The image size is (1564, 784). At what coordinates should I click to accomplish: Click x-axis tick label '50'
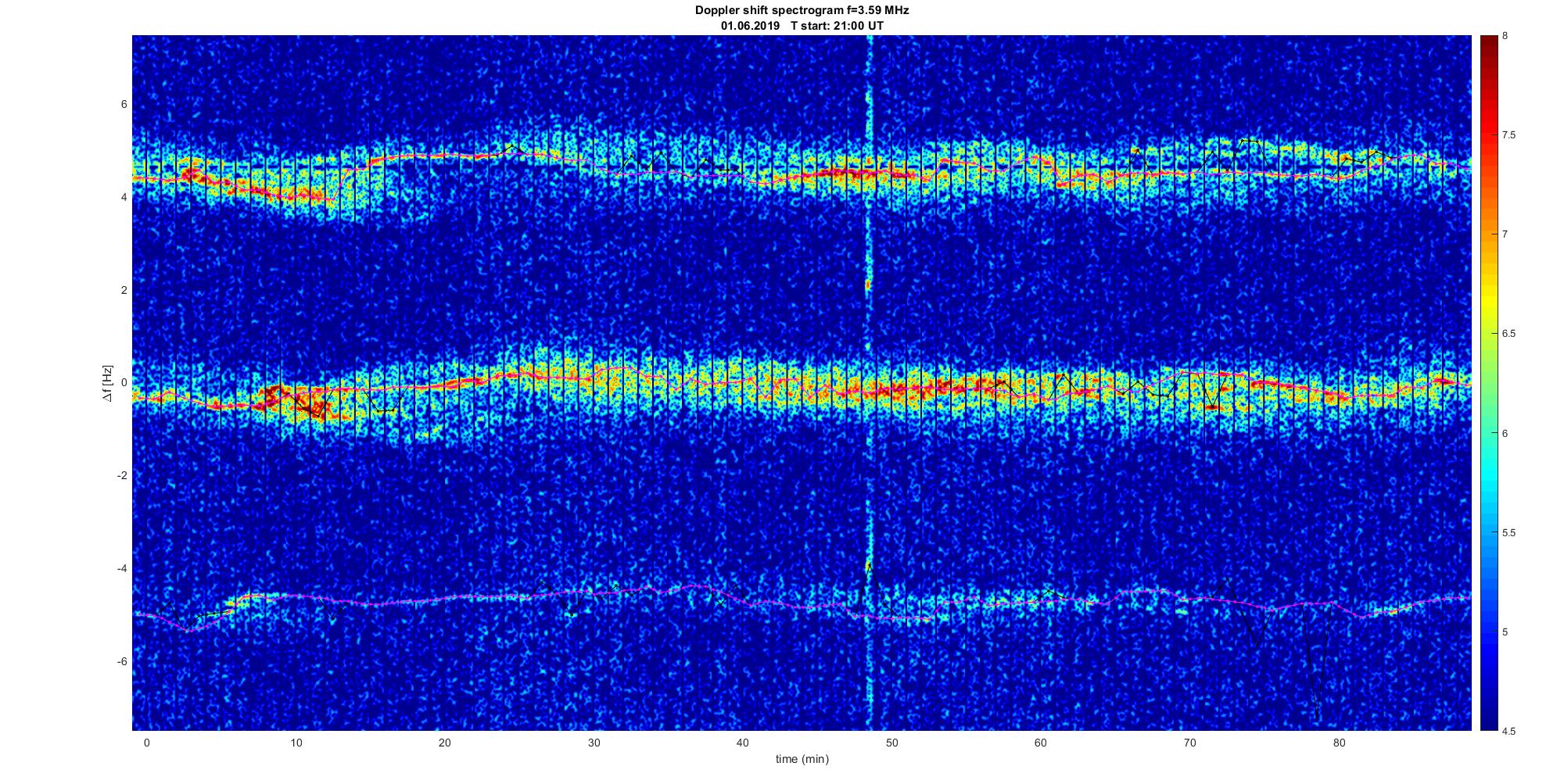pos(892,743)
